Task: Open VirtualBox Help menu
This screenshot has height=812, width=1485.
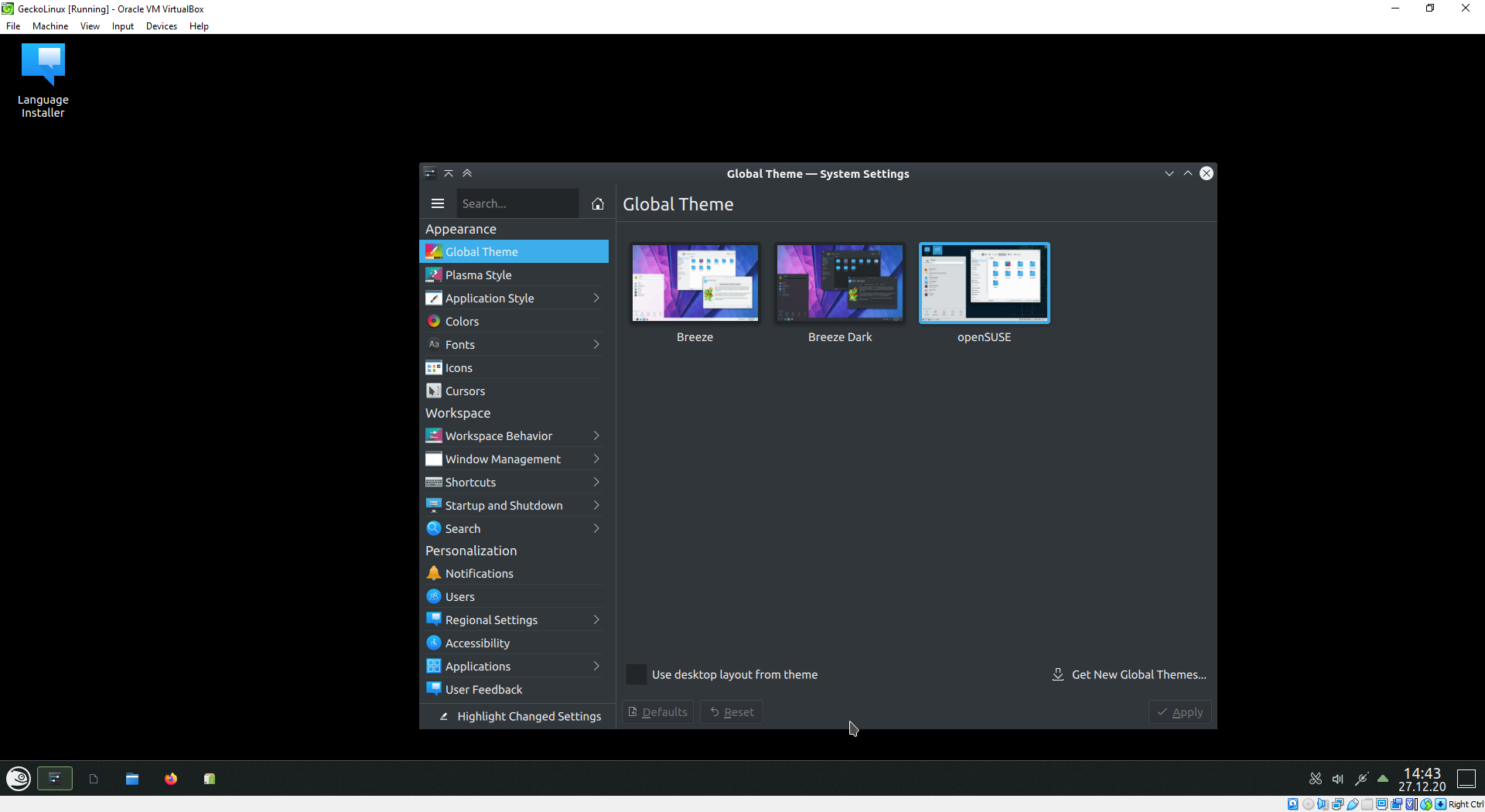Action: (x=199, y=26)
